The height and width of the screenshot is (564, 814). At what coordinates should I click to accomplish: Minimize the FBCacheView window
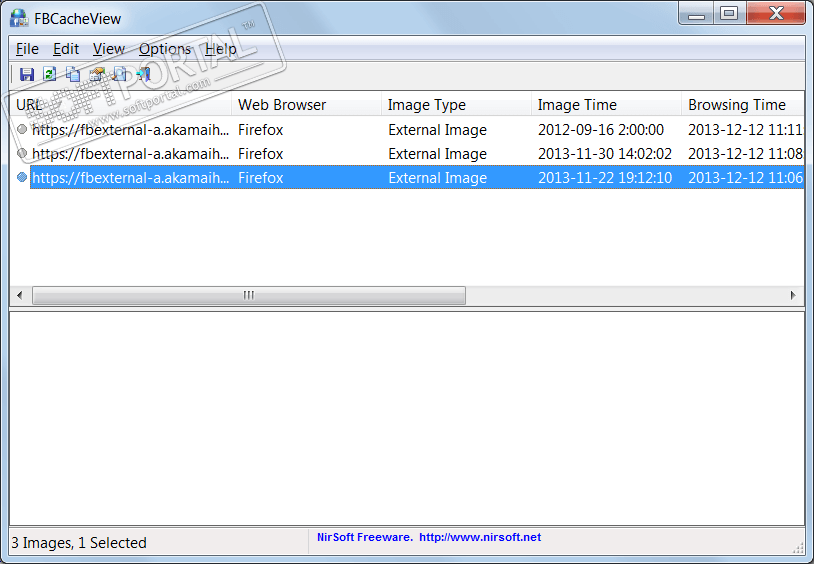click(696, 14)
